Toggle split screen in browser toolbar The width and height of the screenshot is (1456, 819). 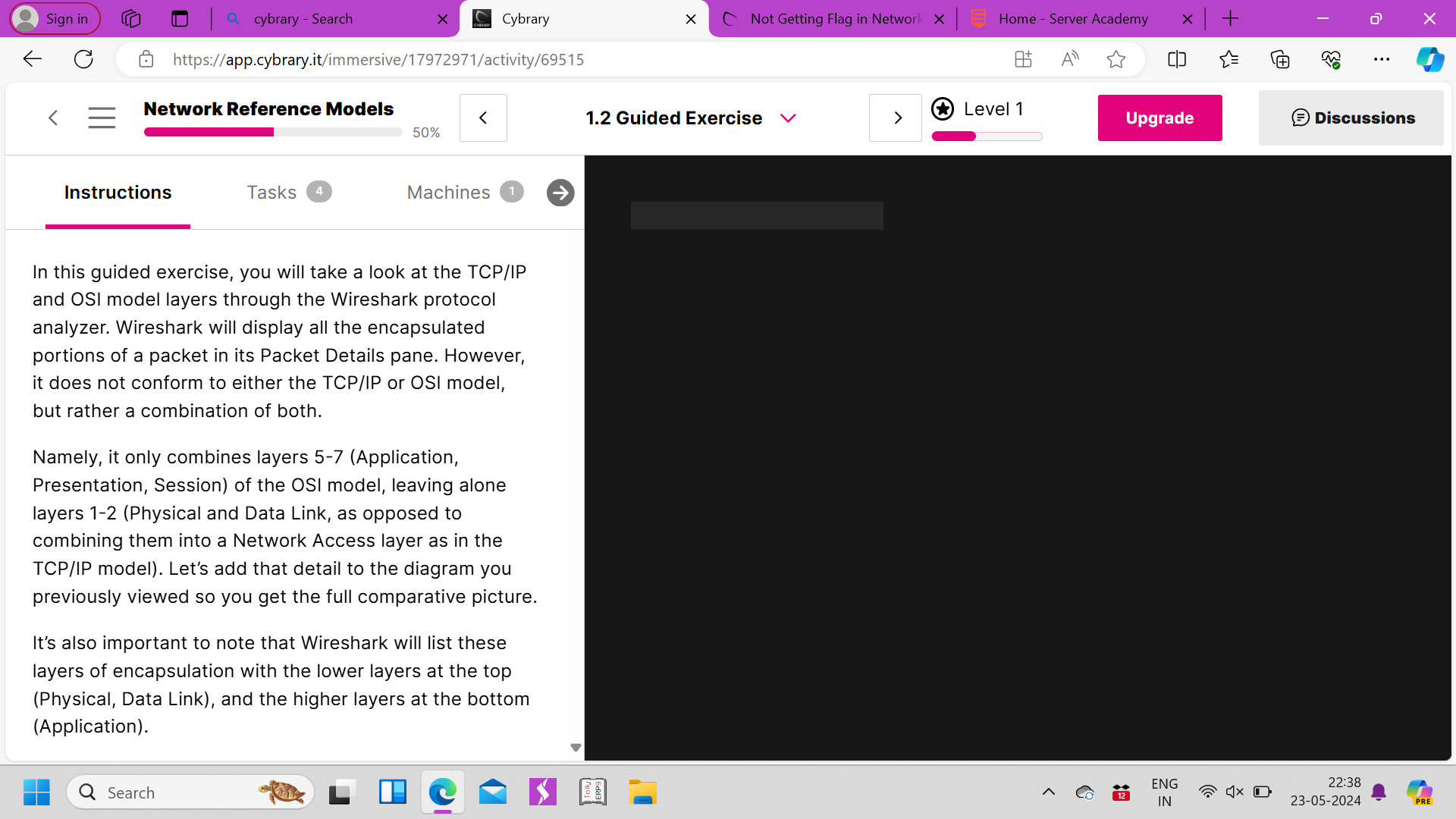pos(1176,59)
